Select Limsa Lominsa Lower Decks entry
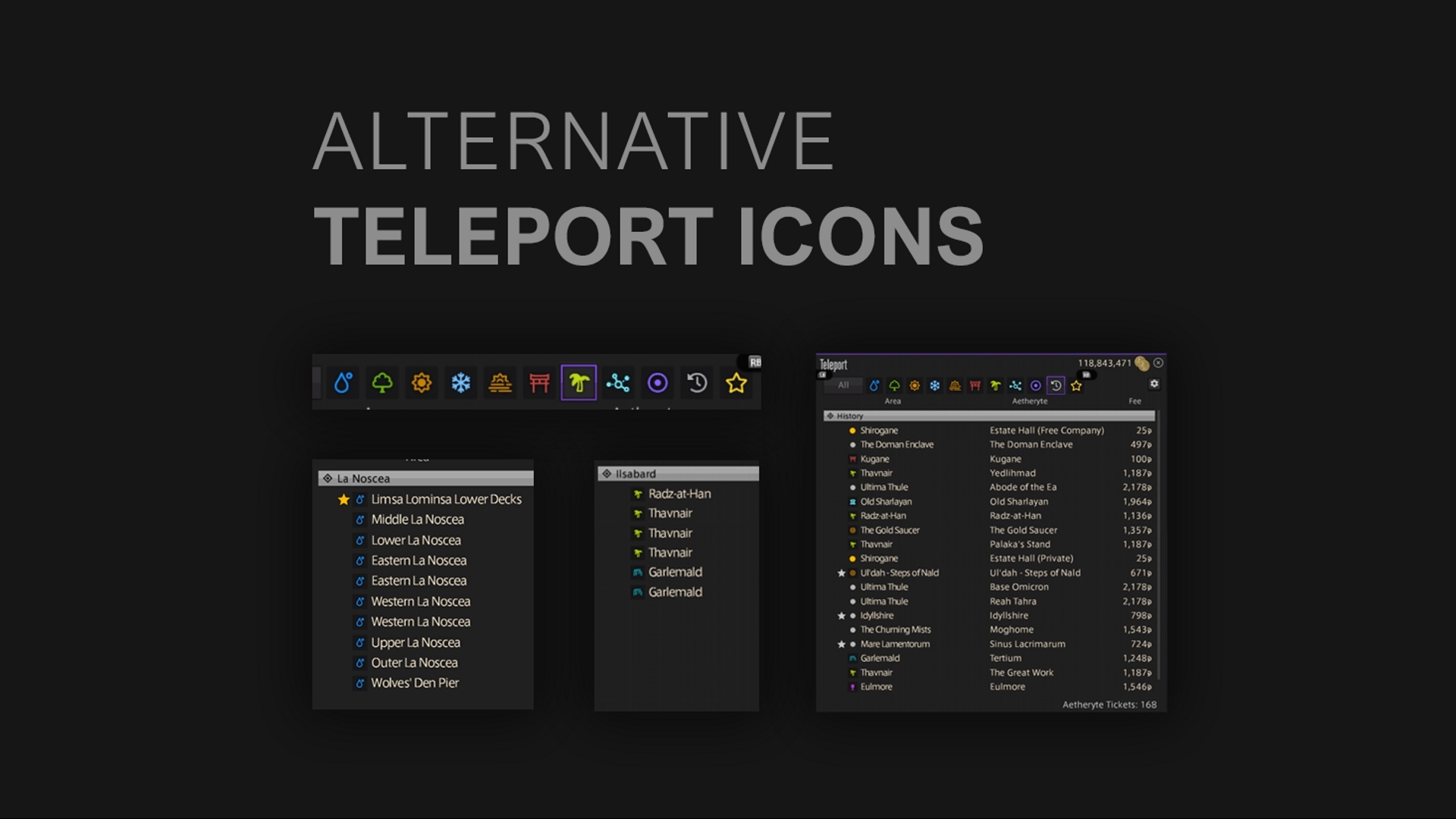 [x=446, y=499]
